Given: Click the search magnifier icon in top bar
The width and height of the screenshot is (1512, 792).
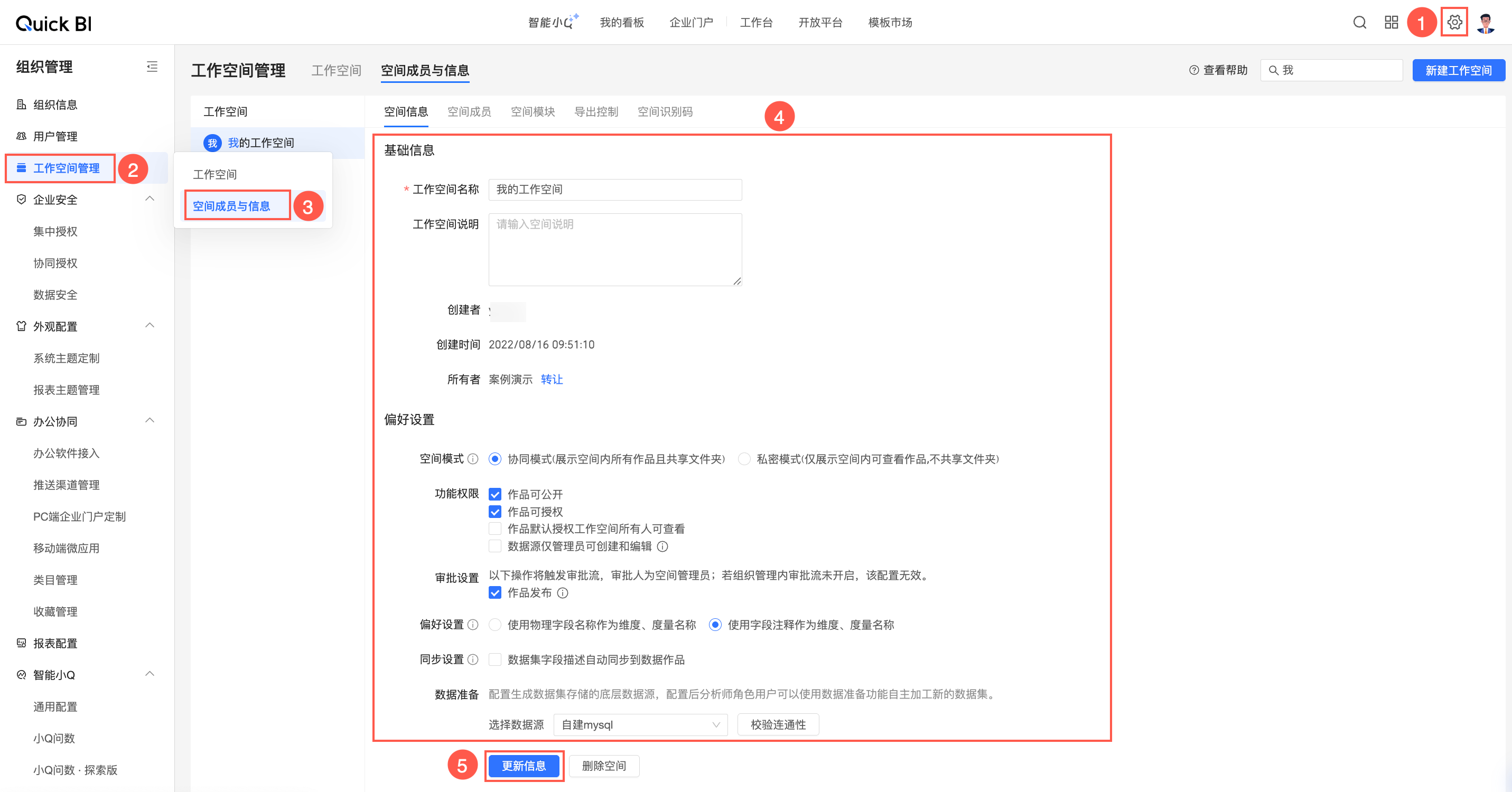Looking at the screenshot, I should (x=1359, y=22).
